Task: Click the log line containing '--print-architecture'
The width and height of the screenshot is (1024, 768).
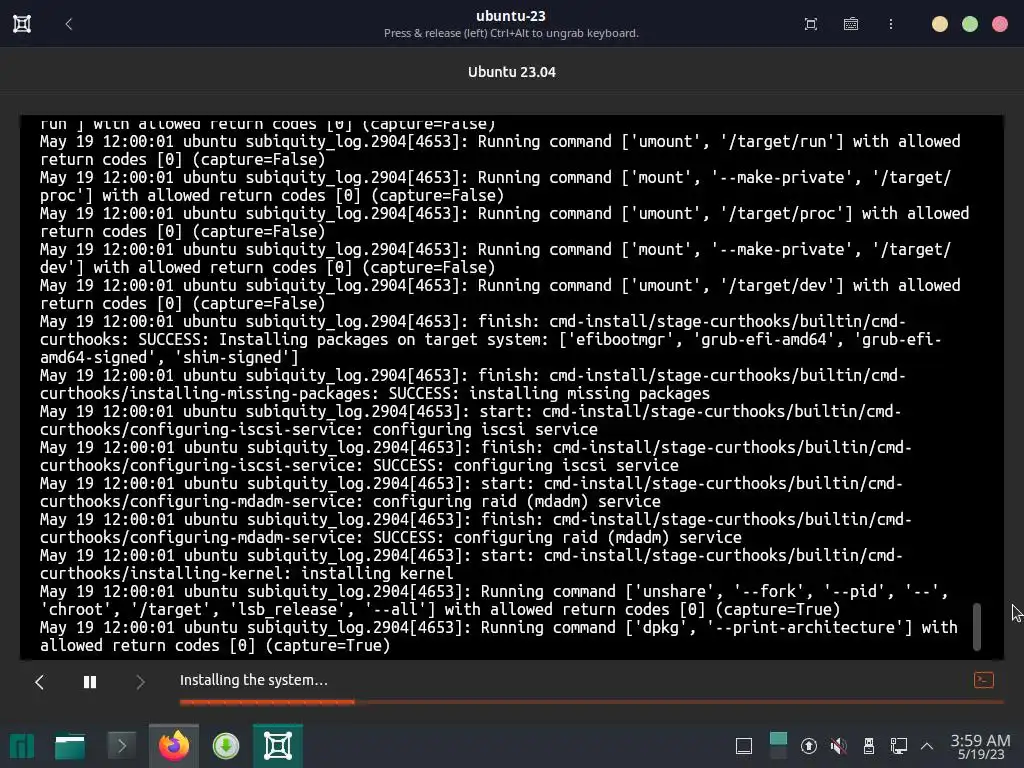Action: pyautogui.click(x=498, y=636)
